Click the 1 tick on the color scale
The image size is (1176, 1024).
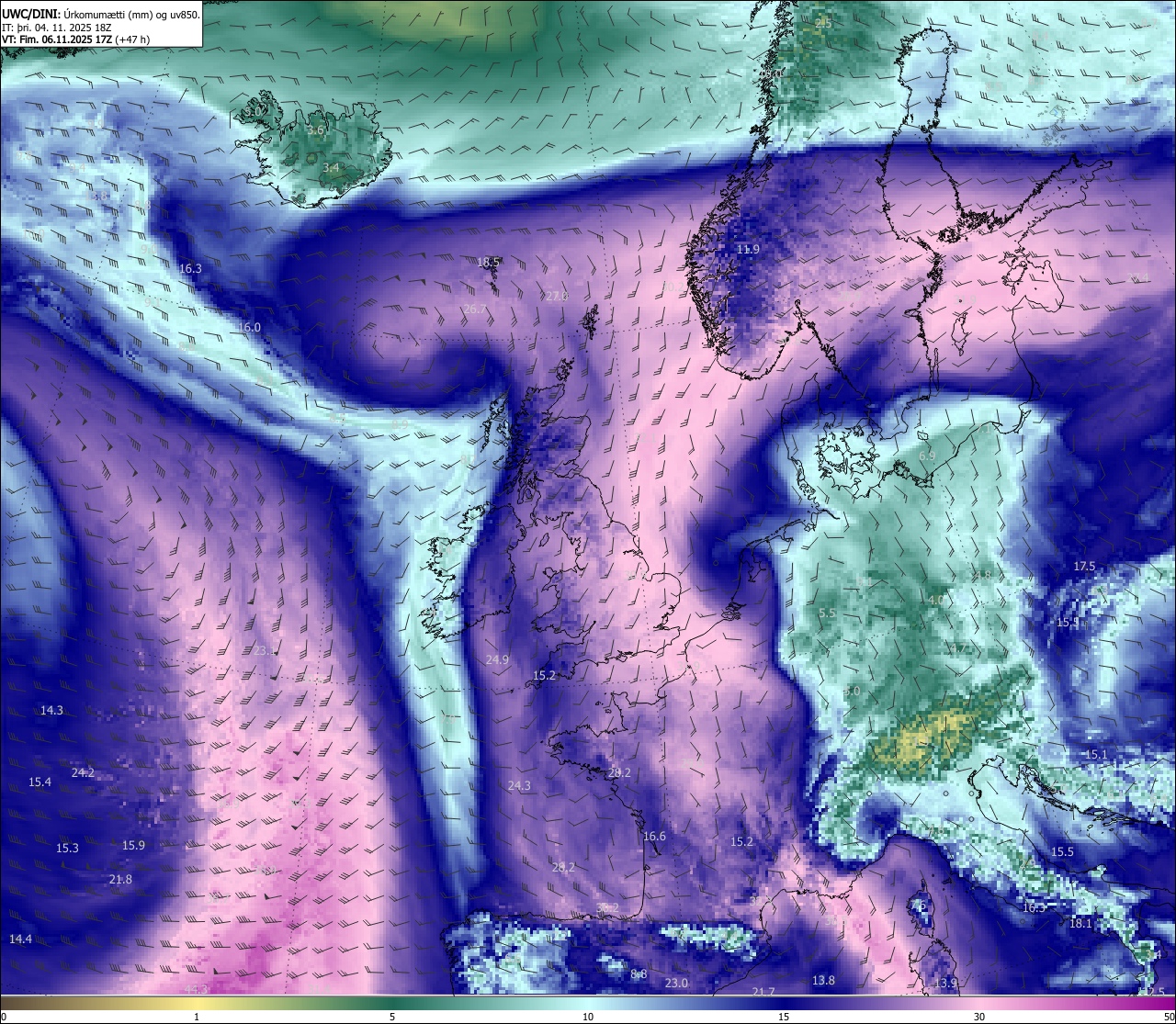pyautogui.click(x=197, y=1017)
